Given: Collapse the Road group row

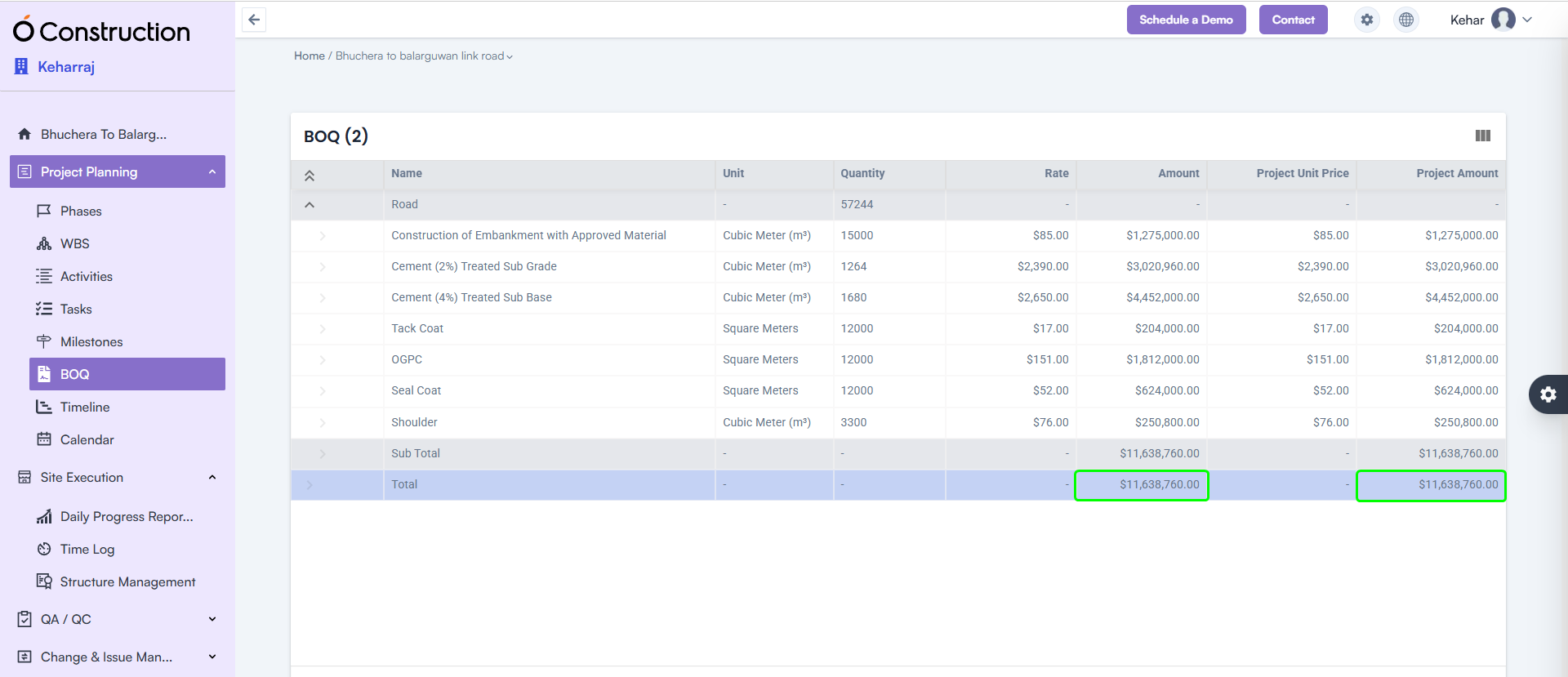Looking at the screenshot, I should click(x=310, y=205).
